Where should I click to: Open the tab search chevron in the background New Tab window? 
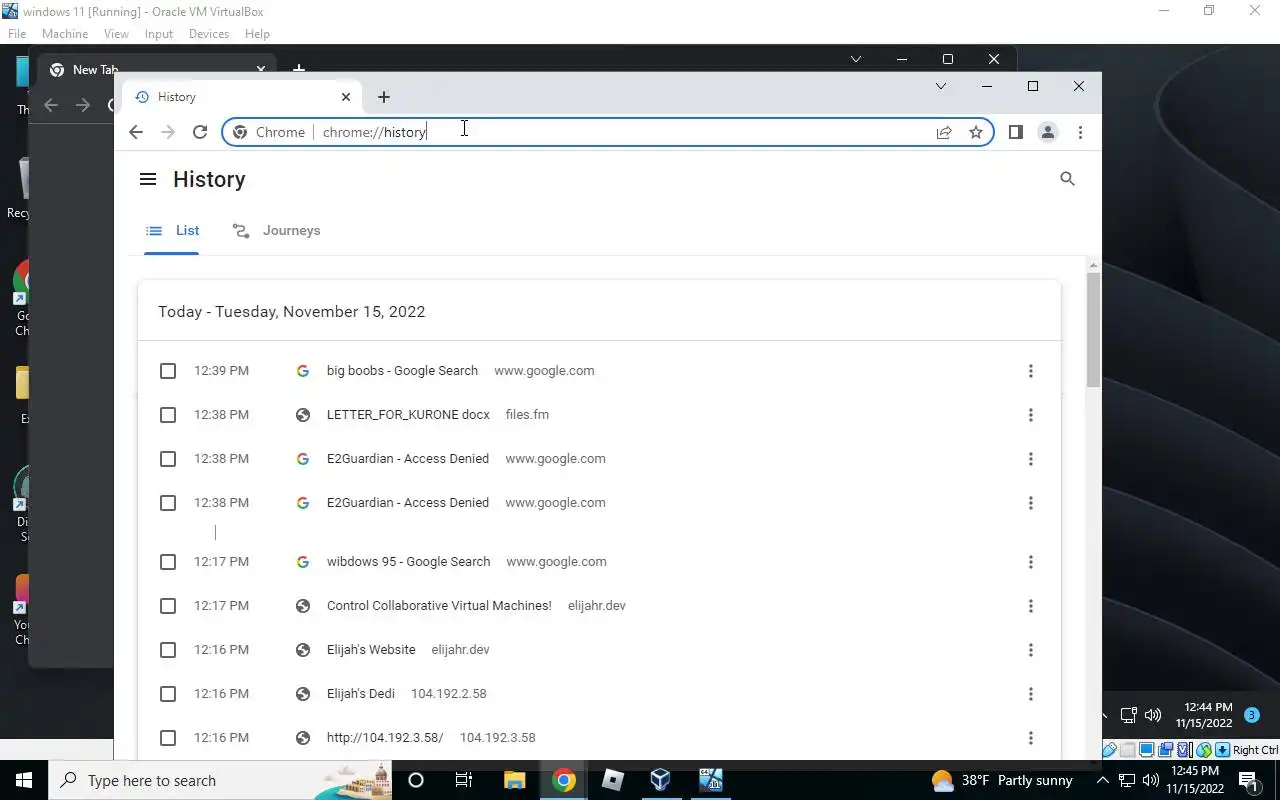[x=856, y=59]
